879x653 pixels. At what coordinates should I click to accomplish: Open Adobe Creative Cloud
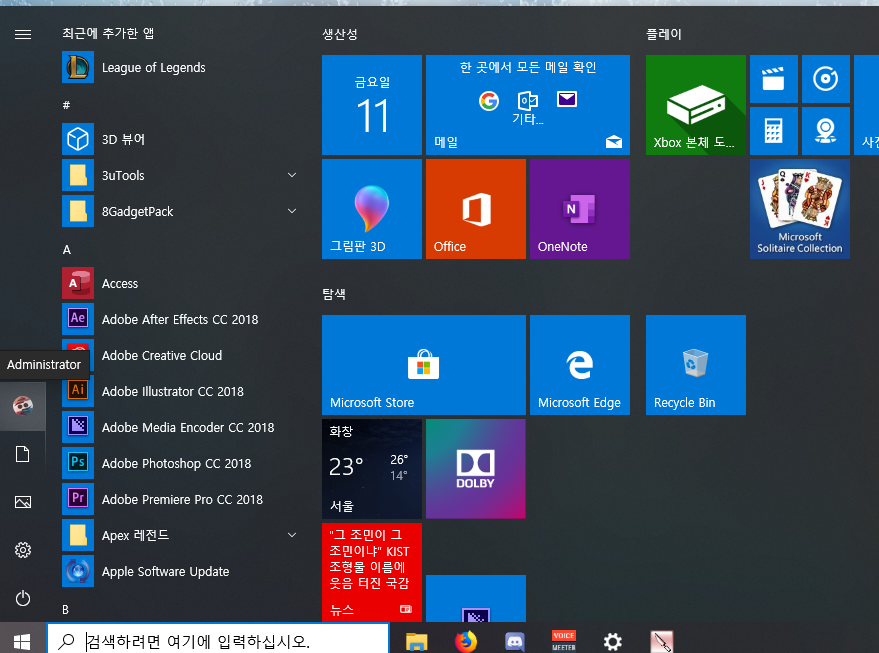pos(179,355)
